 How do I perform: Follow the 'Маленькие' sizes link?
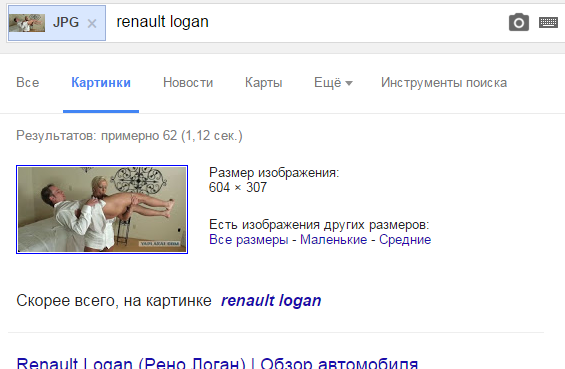334,240
